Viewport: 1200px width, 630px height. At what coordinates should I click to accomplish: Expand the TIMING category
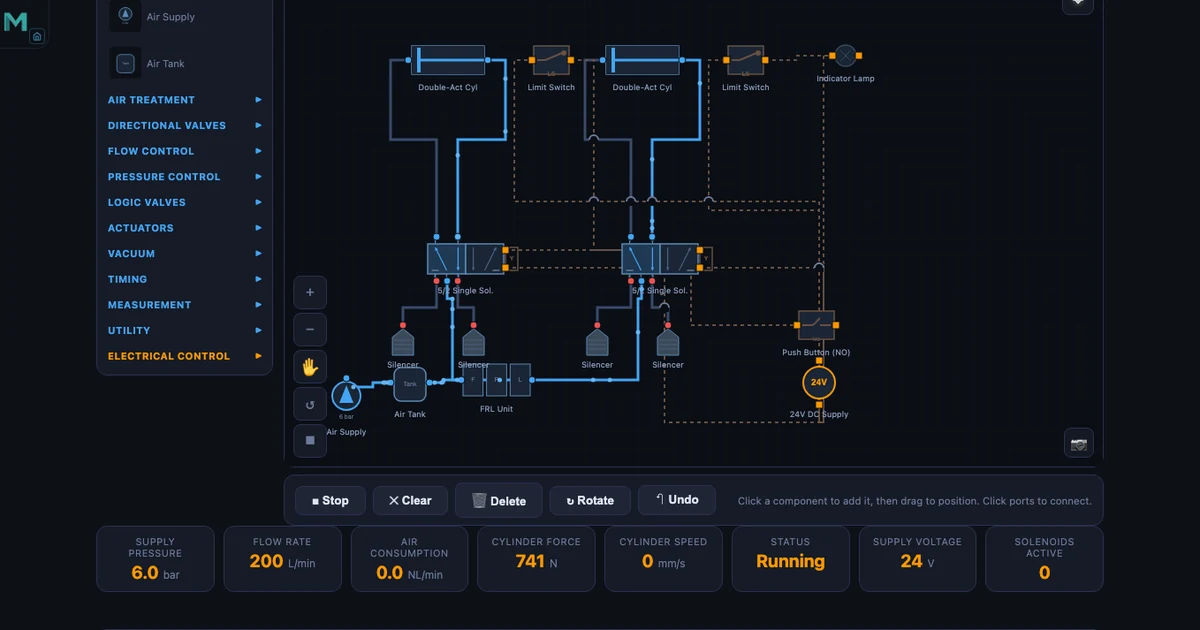(x=185, y=279)
